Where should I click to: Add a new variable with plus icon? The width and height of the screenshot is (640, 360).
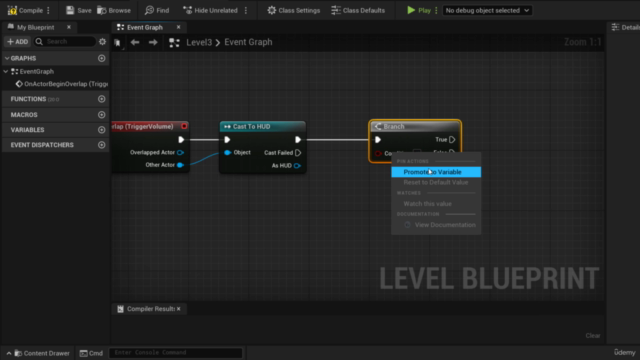(x=102, y=130)
